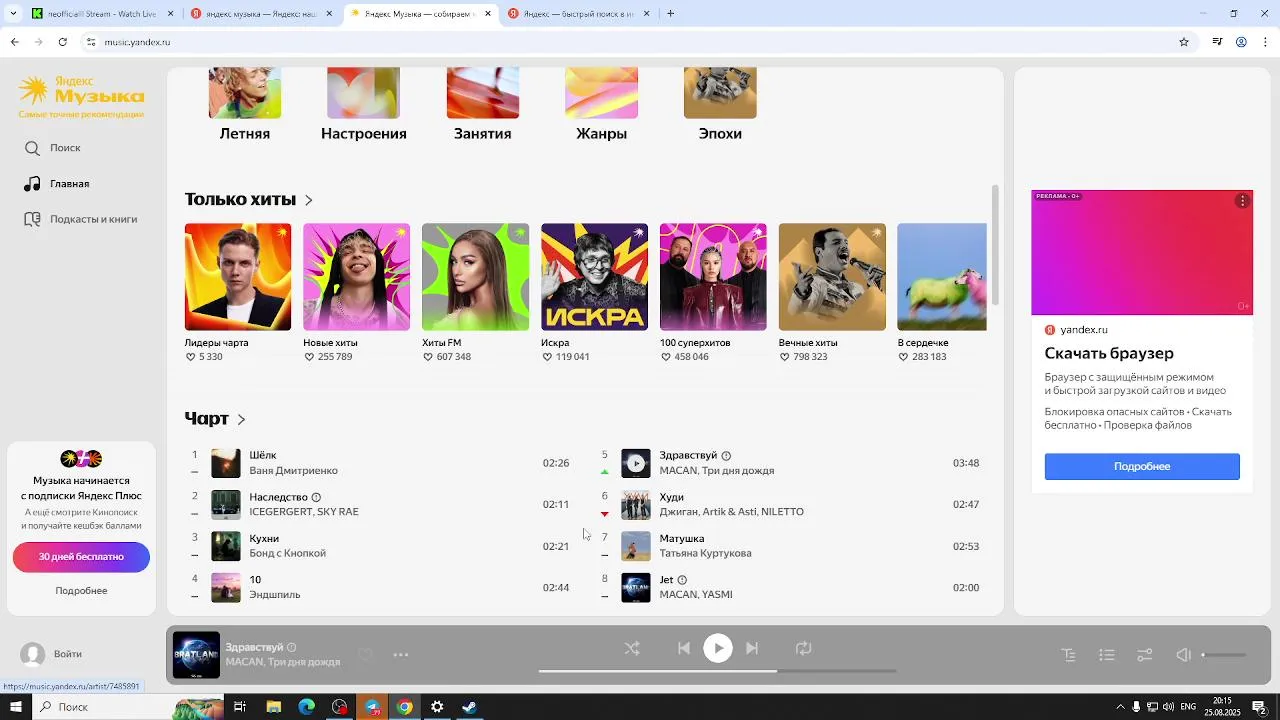
Task: Skip to next track
Action: [752, 648]
